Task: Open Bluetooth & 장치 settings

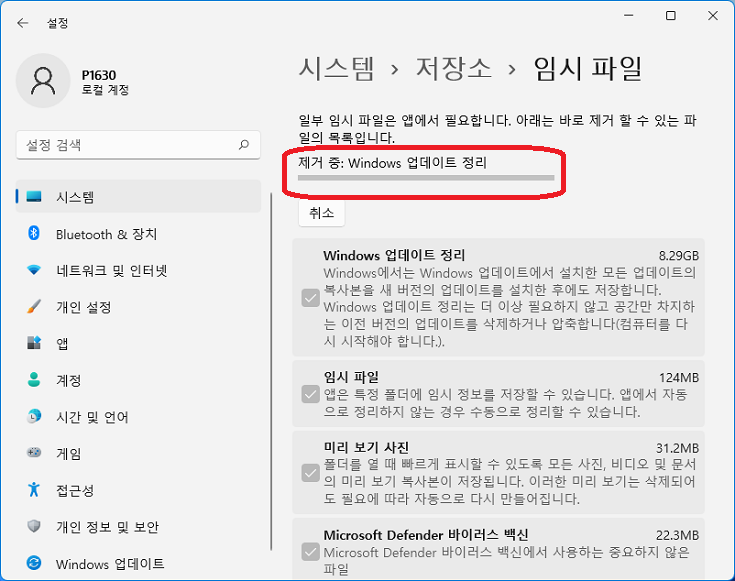Action: coord(138,234)
